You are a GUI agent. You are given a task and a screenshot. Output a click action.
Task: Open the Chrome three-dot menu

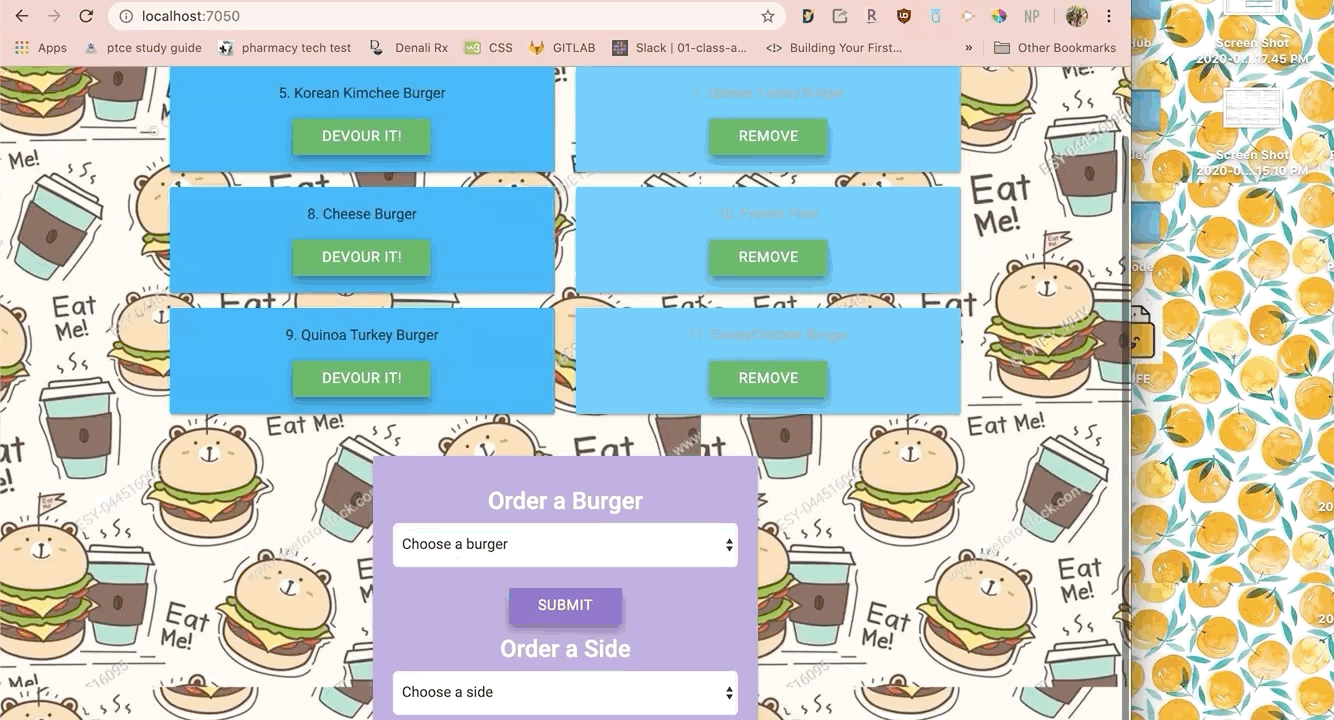point(1109,16)
